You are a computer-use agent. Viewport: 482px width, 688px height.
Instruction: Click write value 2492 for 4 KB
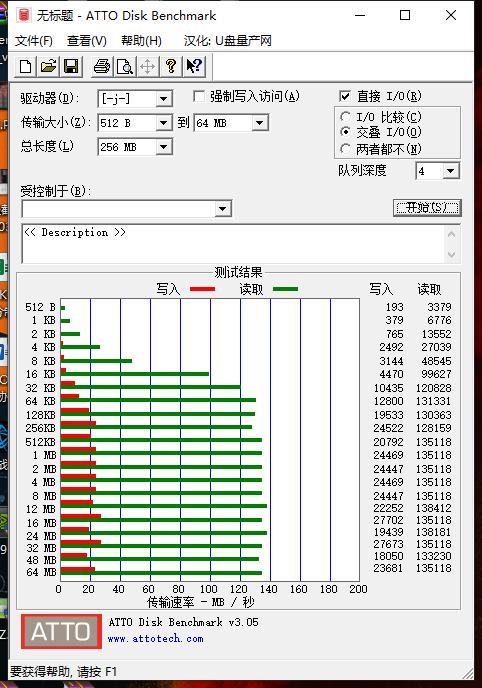tap(391, 347)
